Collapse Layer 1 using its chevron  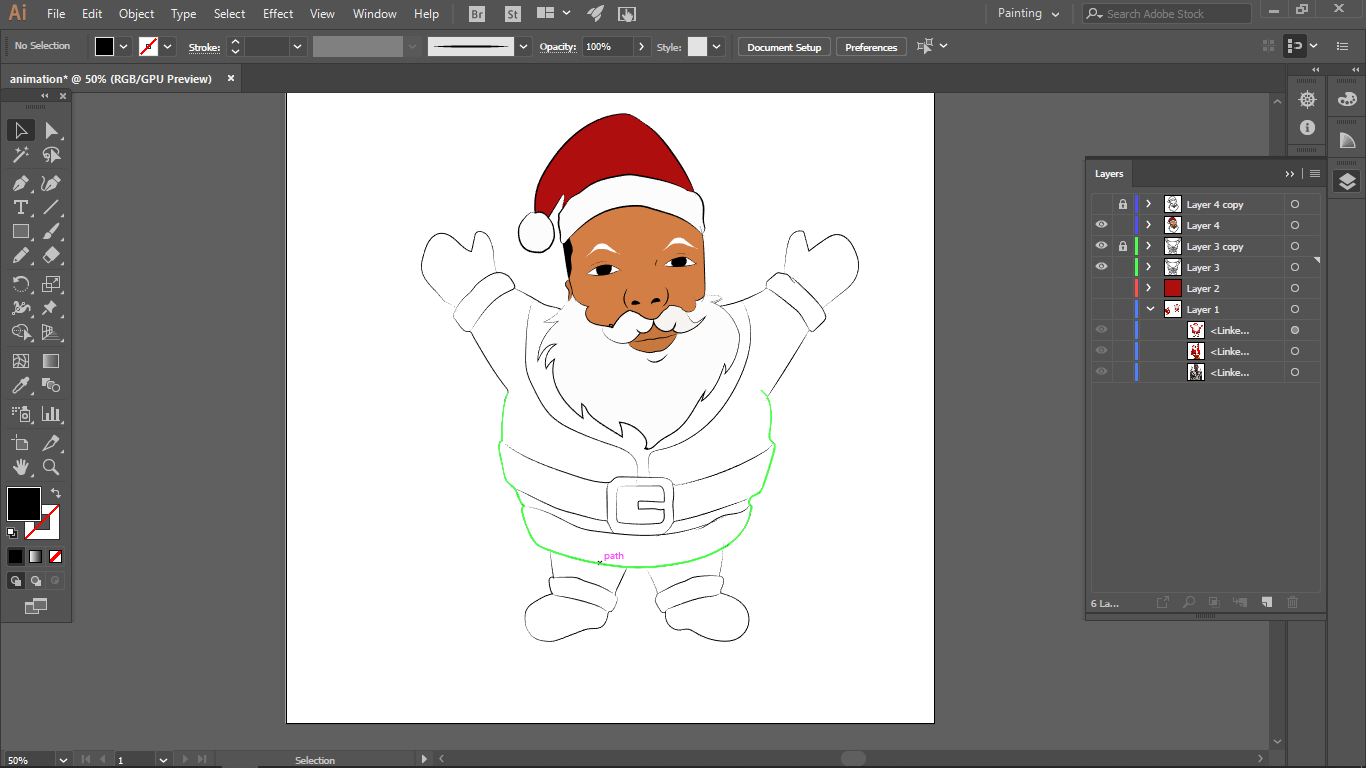1148,308
